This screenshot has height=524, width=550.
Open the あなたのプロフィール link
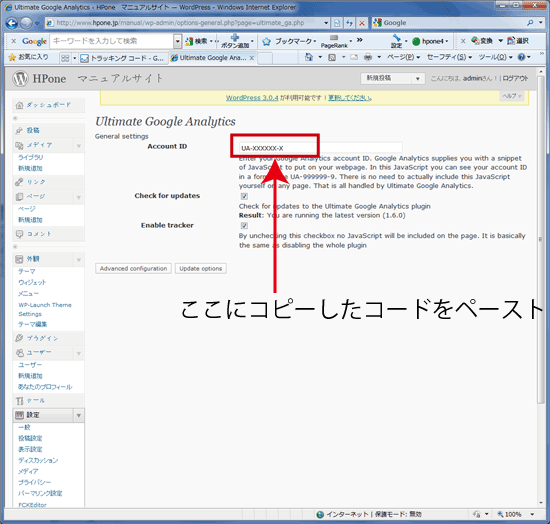tap(45, 387)
